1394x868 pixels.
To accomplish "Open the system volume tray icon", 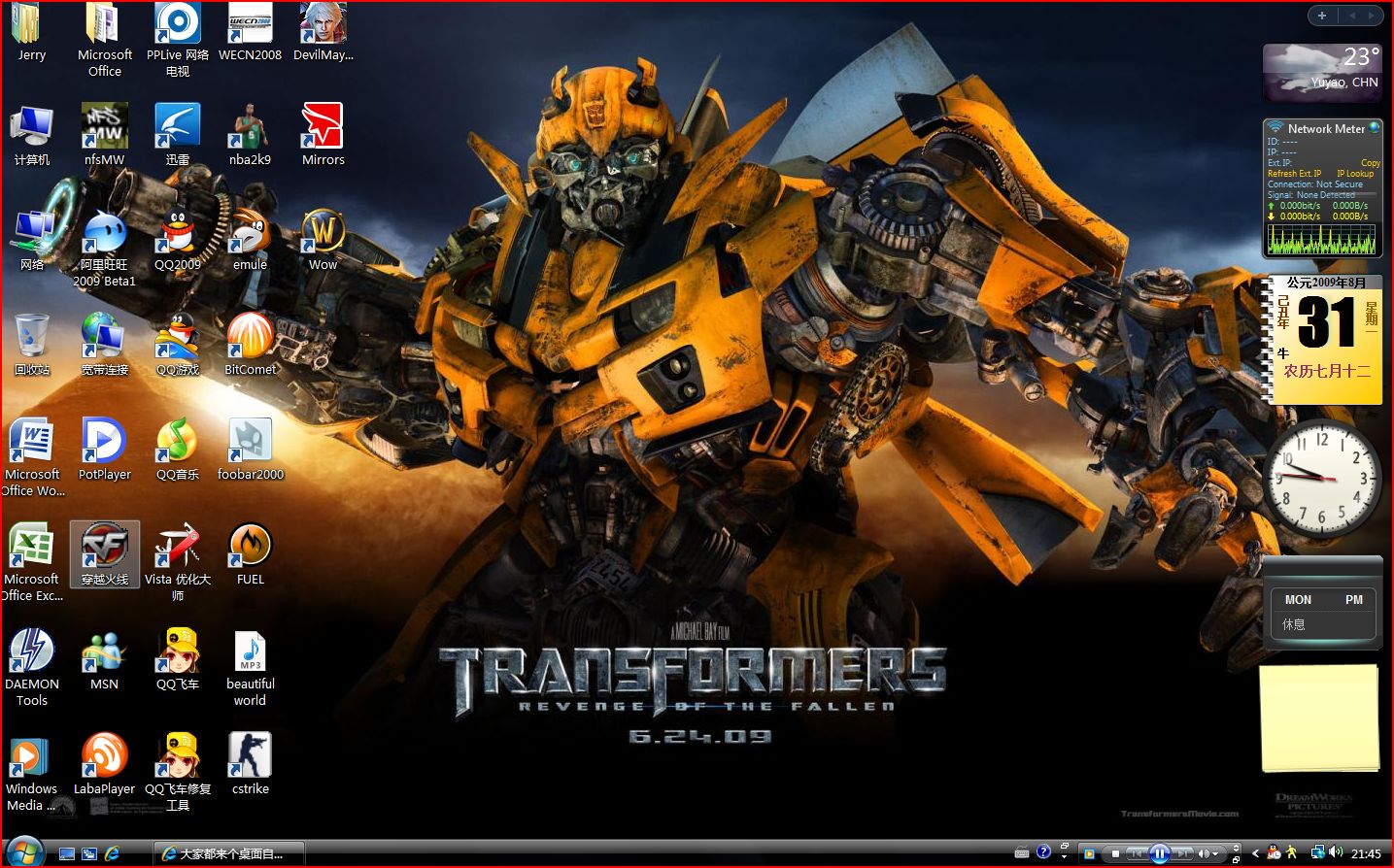I will point(1336,851).
